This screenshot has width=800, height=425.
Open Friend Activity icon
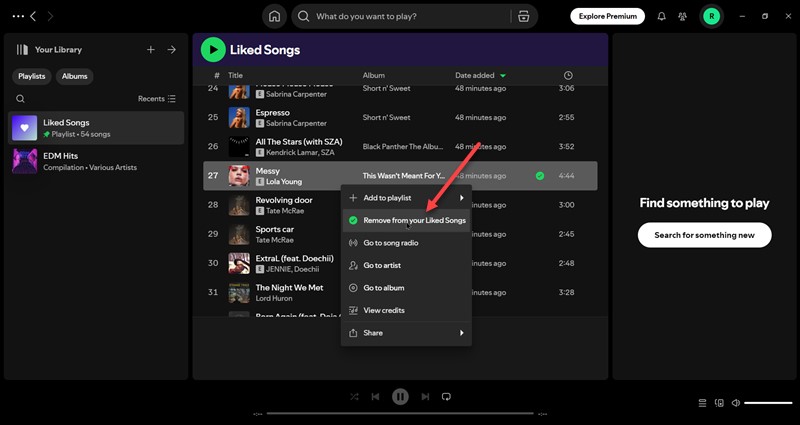(682, 16)
